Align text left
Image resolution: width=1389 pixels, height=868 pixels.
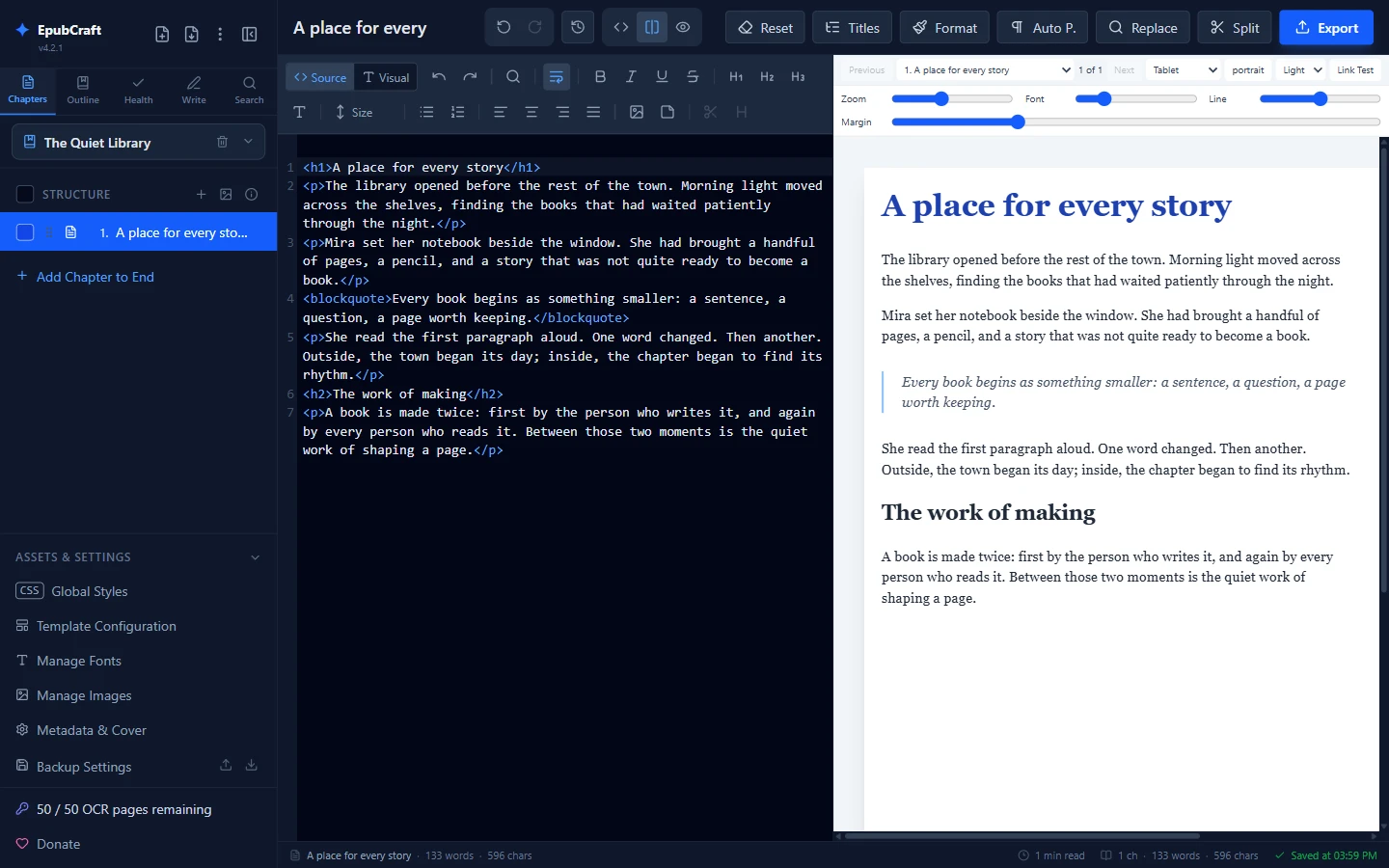pyautogui.click(x=500, y=112)
